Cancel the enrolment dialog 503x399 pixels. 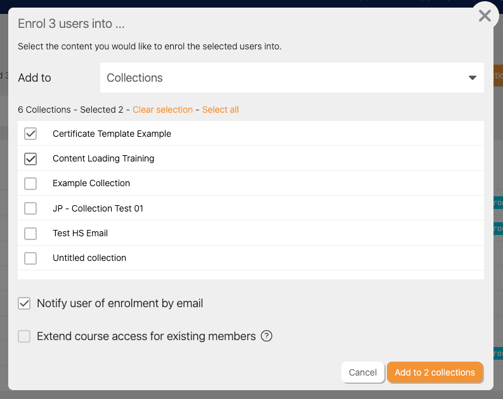click(363, 372)
